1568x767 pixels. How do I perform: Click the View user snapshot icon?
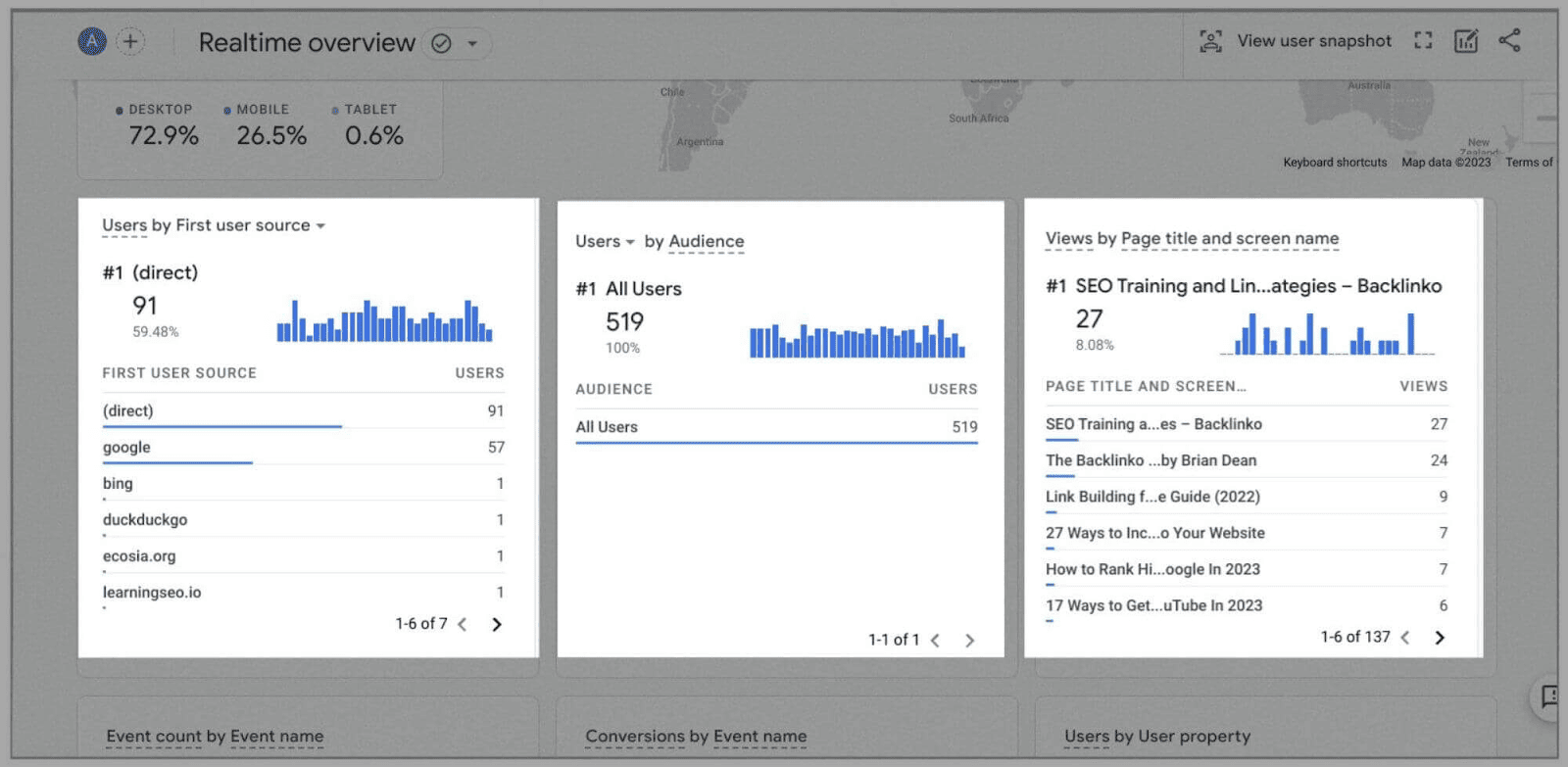pos(1211,41)
